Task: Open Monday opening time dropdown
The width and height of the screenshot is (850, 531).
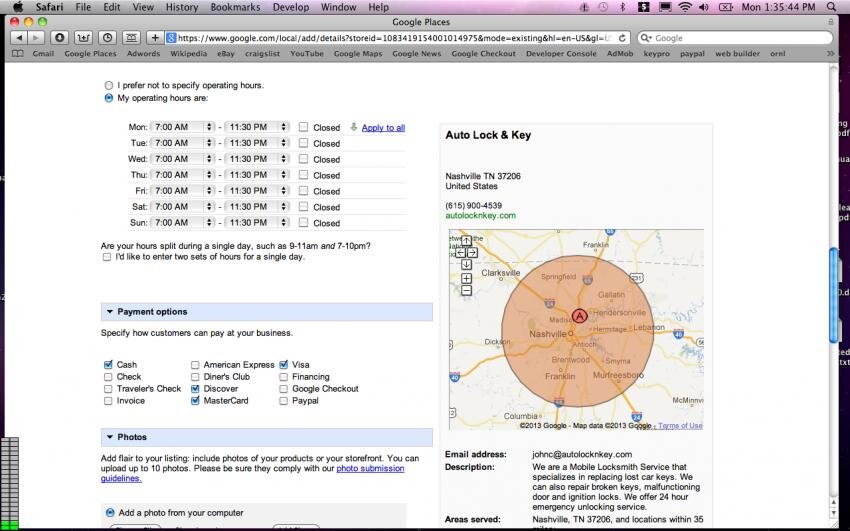Action: [x=182, y=127]
